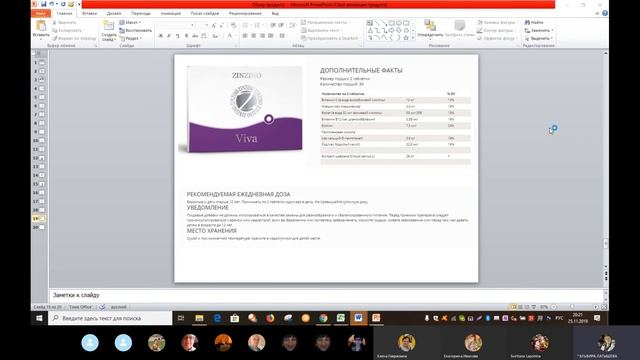Open the Section (Раздел) dropdown

pyautogui.click(x=131, y=38)
